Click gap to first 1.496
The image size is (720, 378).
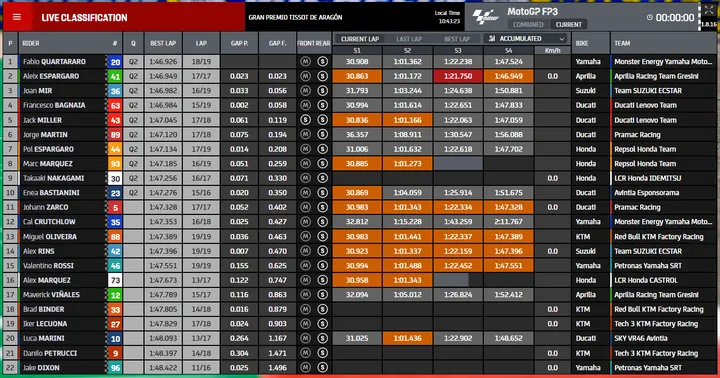pos(277,367)
